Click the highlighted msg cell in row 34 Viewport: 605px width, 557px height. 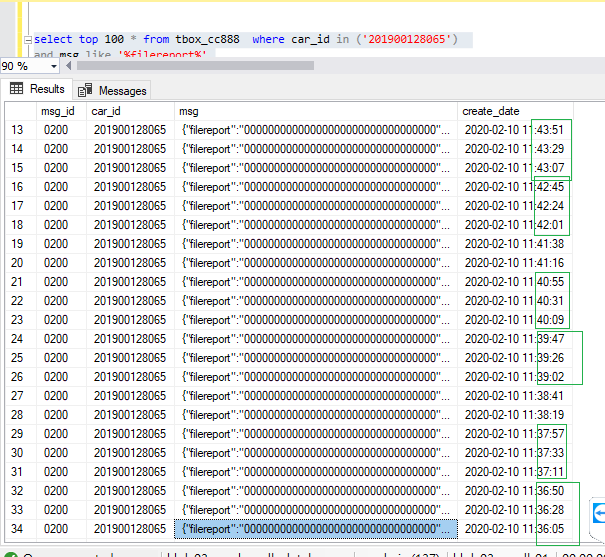315,528
